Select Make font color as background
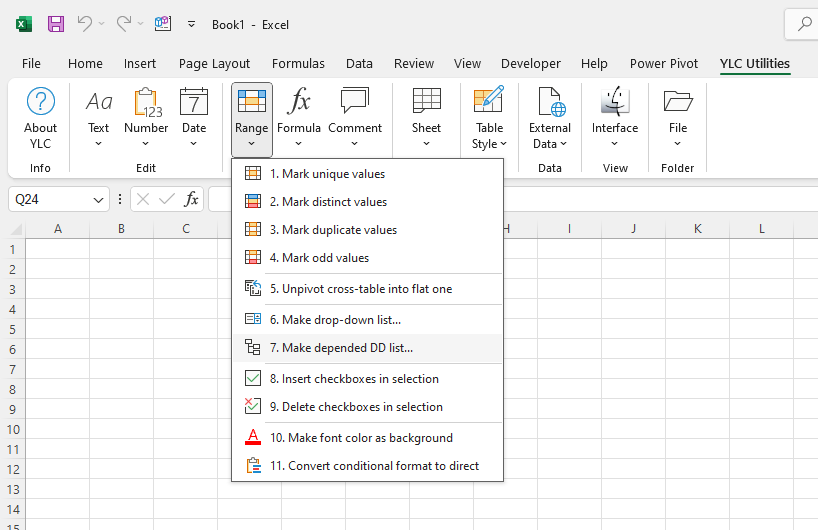 tap(361, 438)
